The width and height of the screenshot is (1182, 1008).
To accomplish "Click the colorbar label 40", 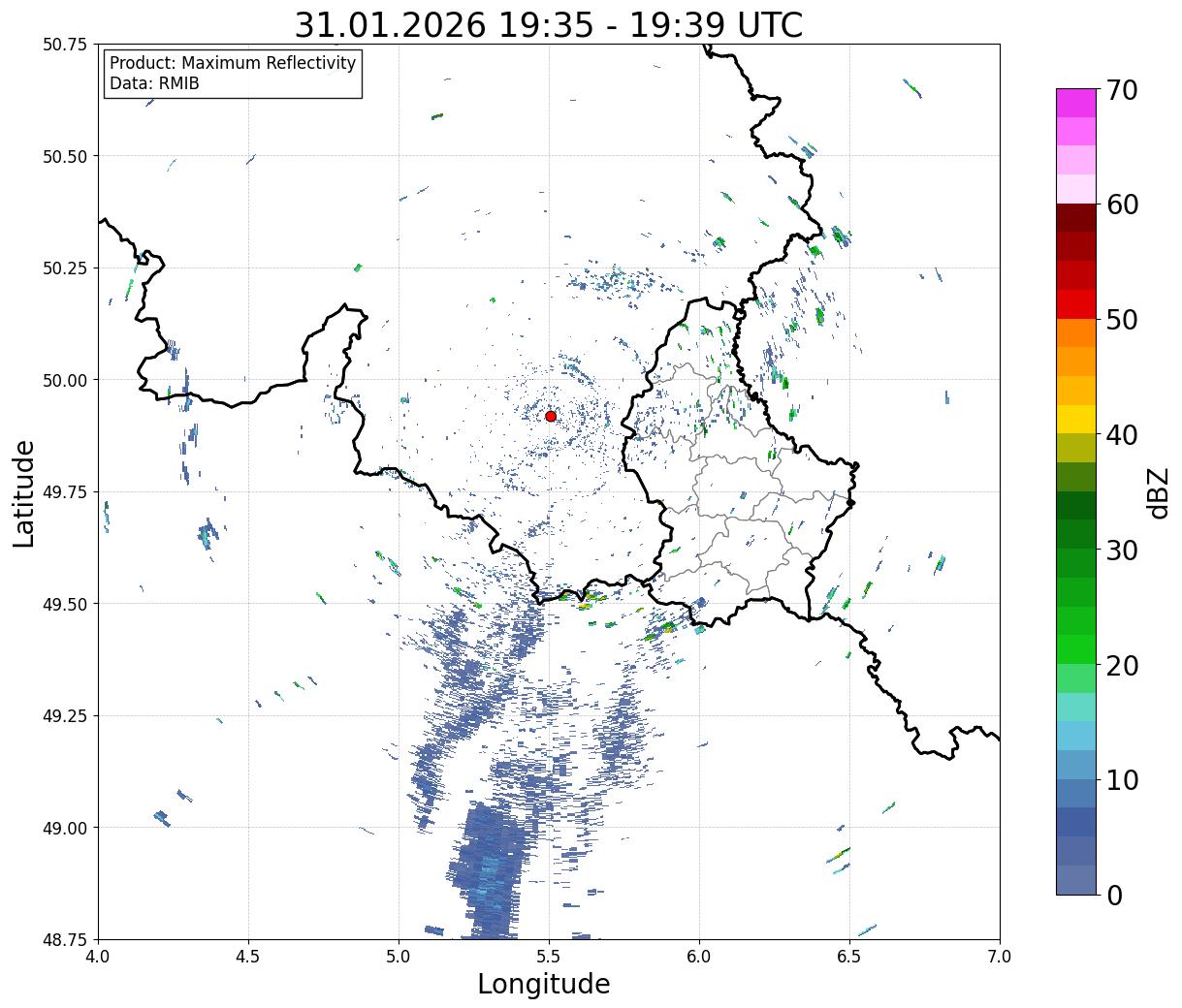I will coord(1122,434).
